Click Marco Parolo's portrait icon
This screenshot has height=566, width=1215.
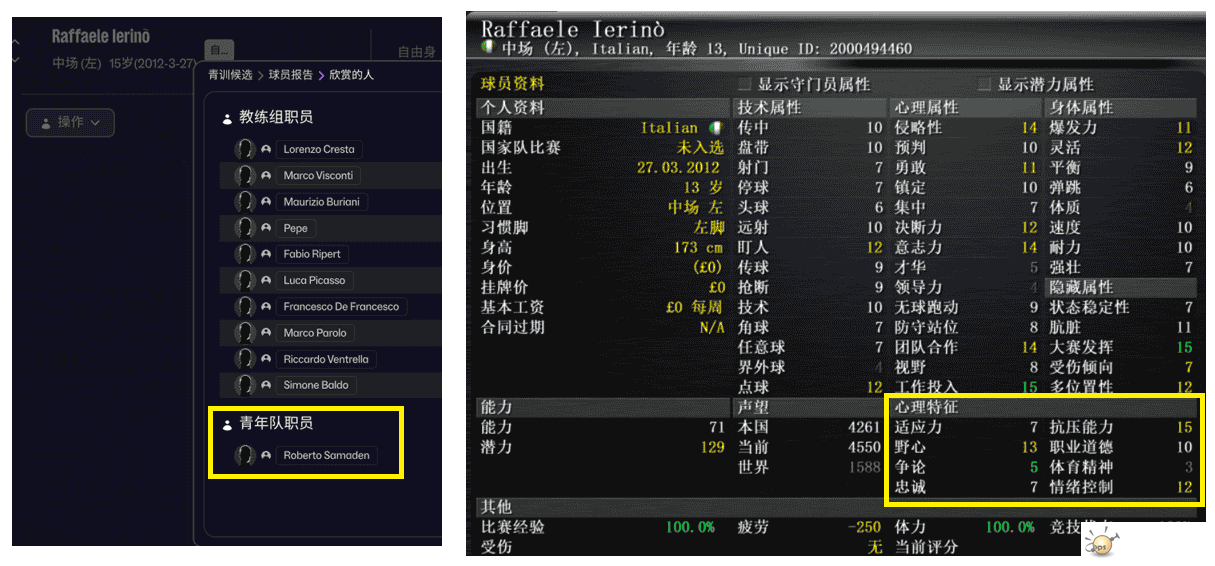pos(245,333)
